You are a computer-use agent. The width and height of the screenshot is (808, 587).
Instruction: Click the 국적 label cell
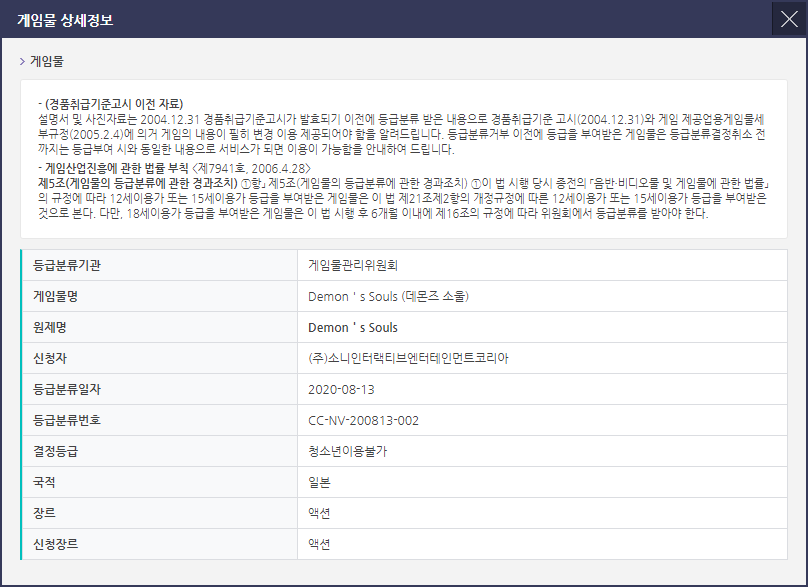(160, 482)
